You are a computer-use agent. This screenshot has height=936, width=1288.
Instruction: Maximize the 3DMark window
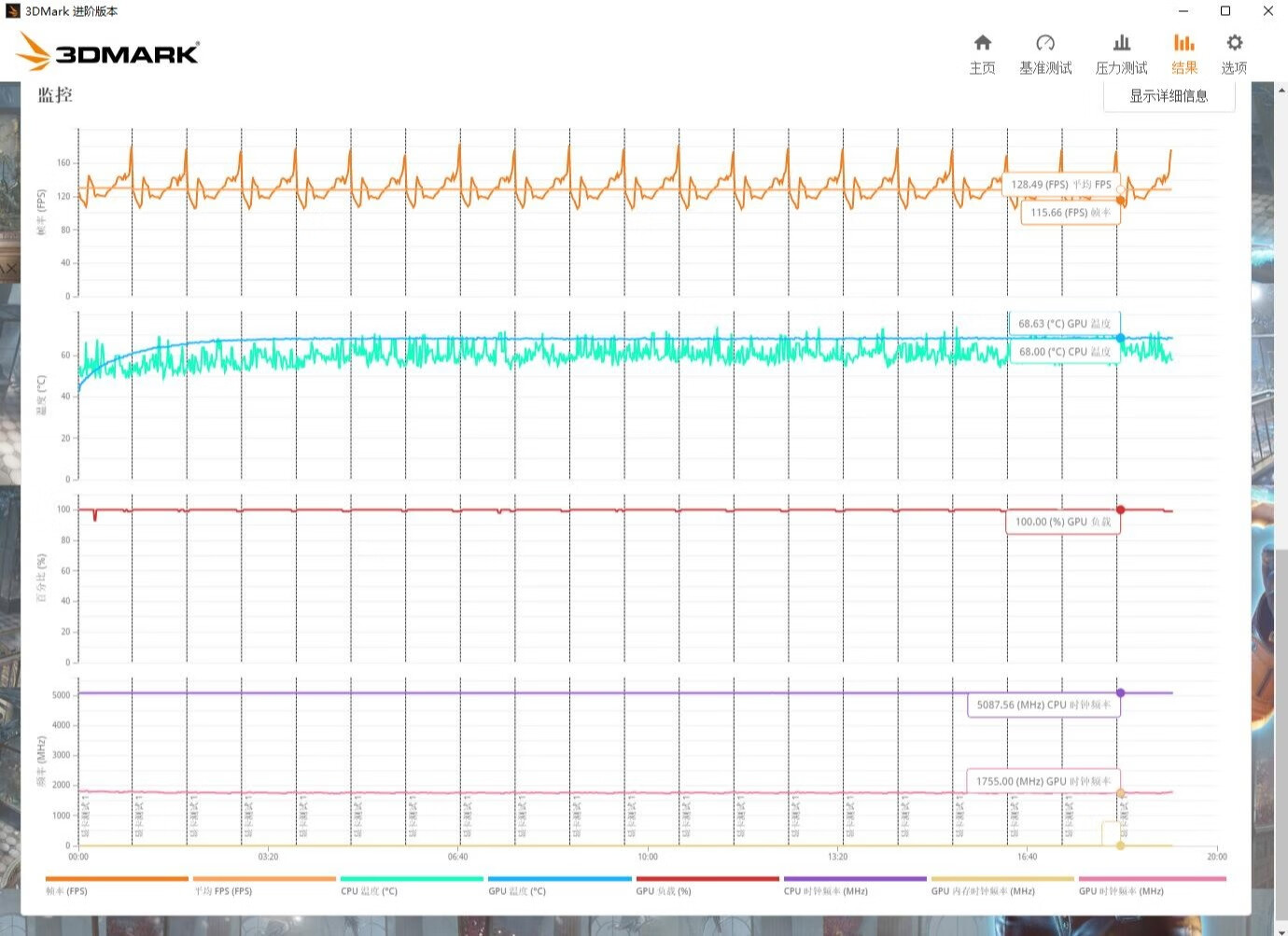click(1225, 11)
